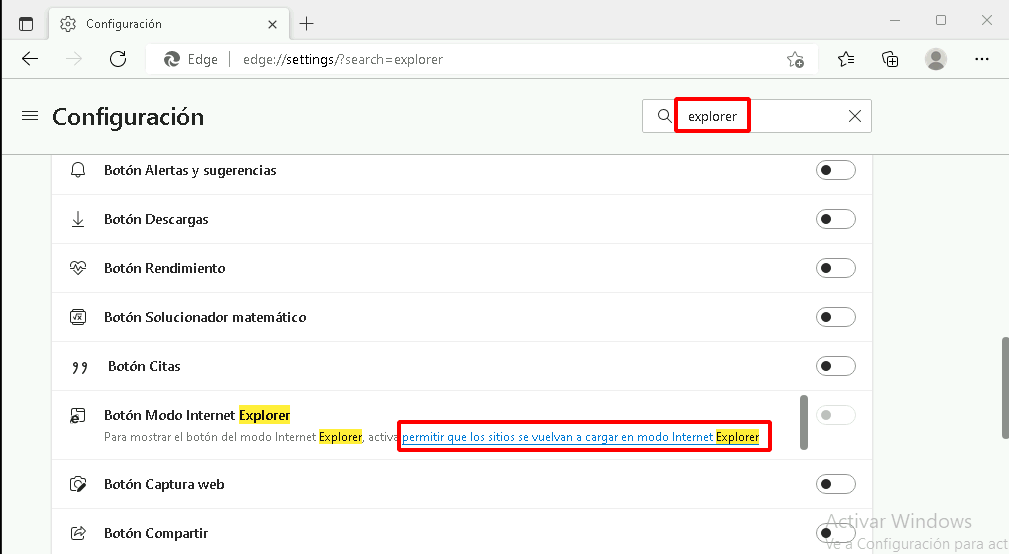This screenshot has height=554, width=1009.
Task: Click the Edge logo in address bar
Action: tap(172, 59)
